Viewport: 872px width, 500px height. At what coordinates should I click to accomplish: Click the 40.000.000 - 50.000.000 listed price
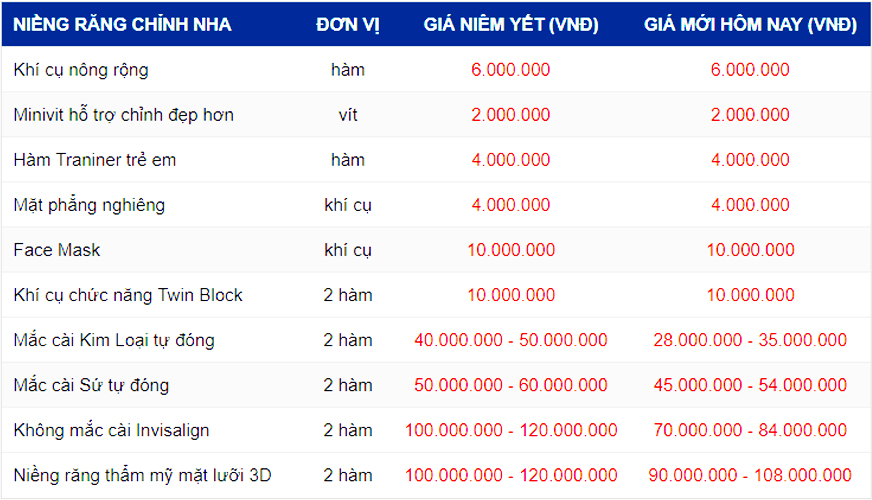click(x=511, y=340)
